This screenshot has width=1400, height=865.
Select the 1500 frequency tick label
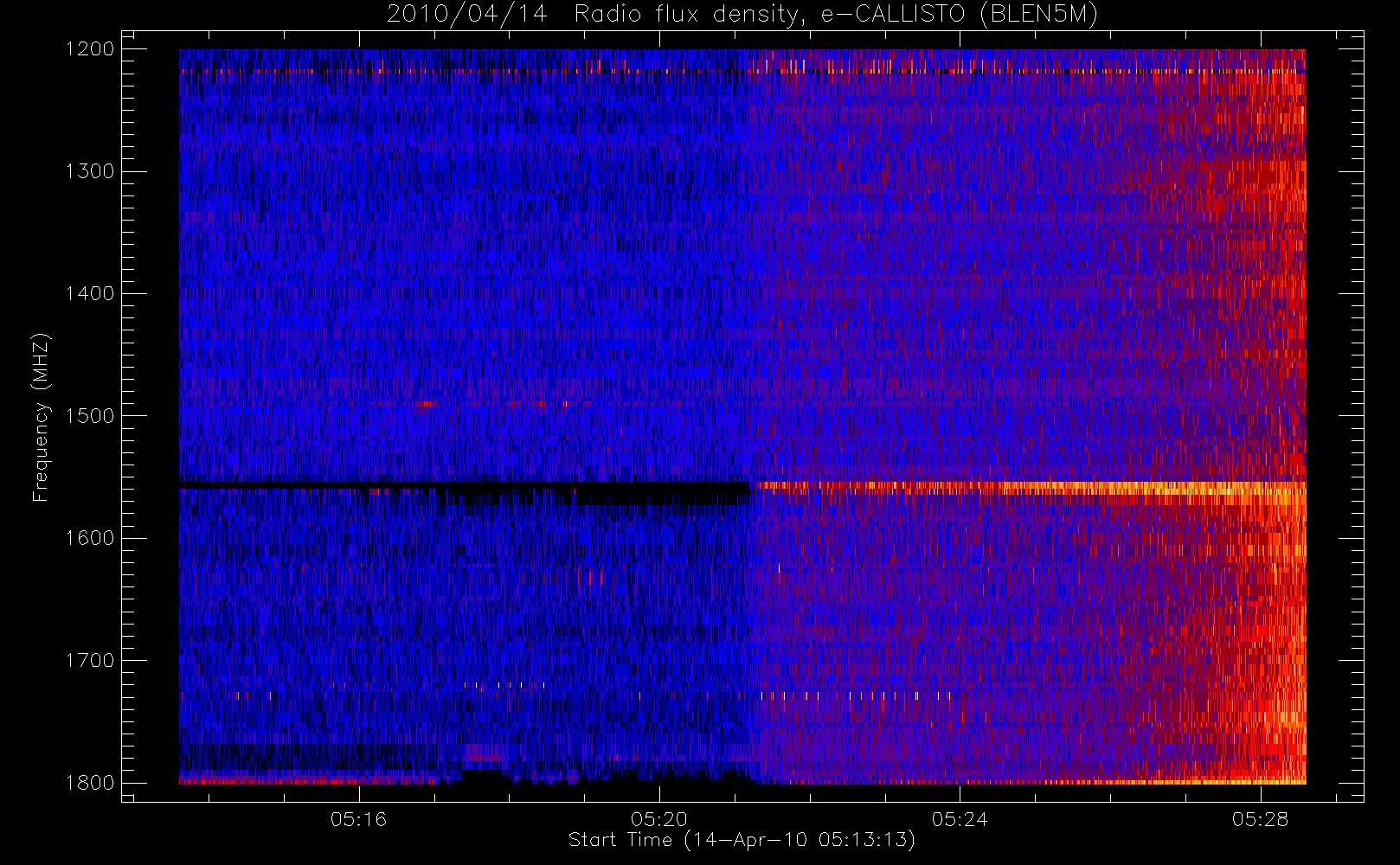pyautogui.click(x=90, y=416)
